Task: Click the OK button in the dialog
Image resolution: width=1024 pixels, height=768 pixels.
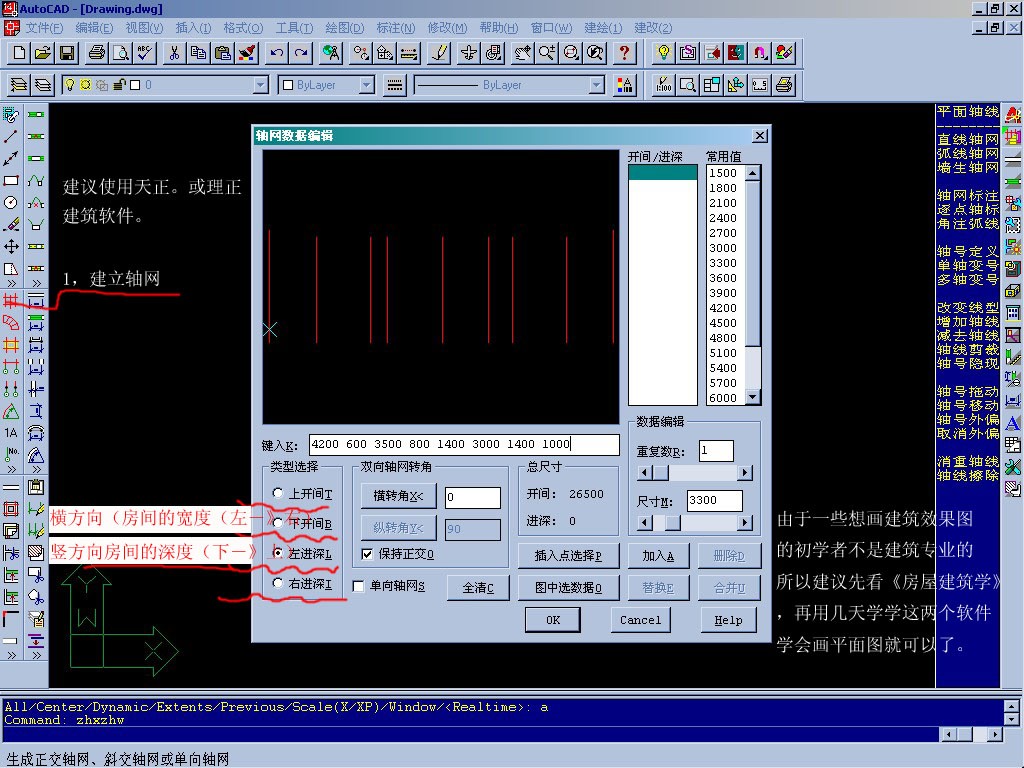Action: click(x=552, y=620)
